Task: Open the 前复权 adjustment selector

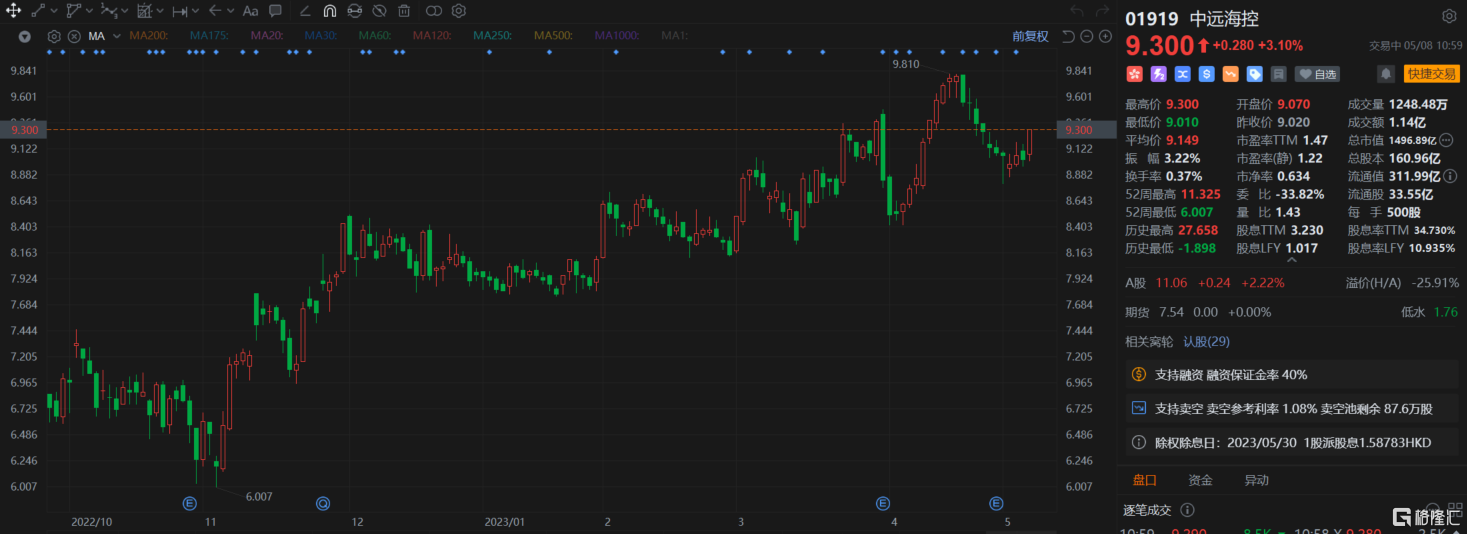Action: 1030,36
